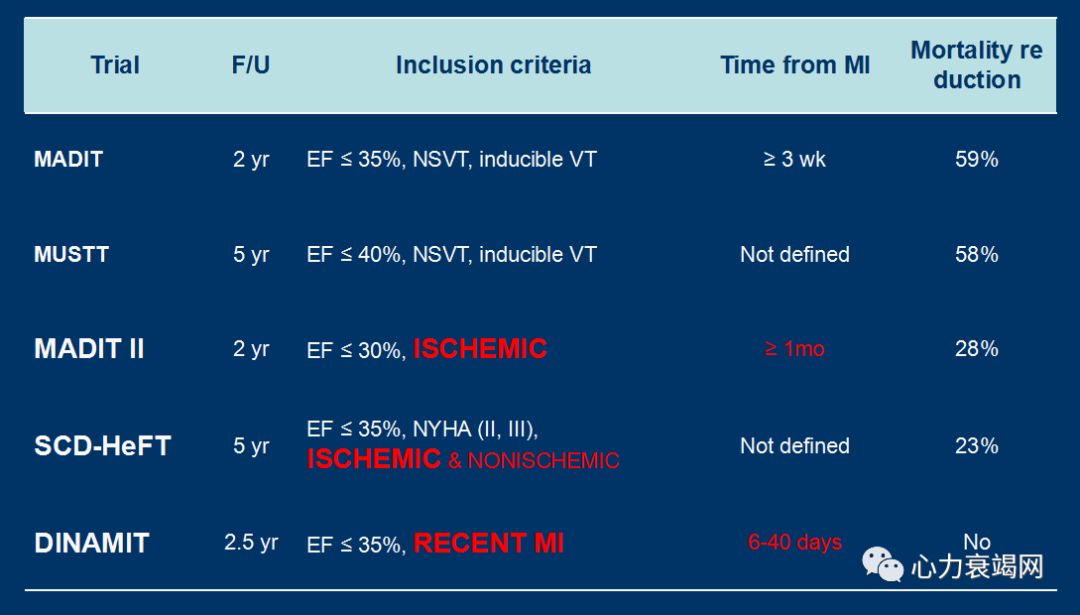Select the Mortality reduction column header
This screenshot has width=1080, height=615.
click(976, 65)
